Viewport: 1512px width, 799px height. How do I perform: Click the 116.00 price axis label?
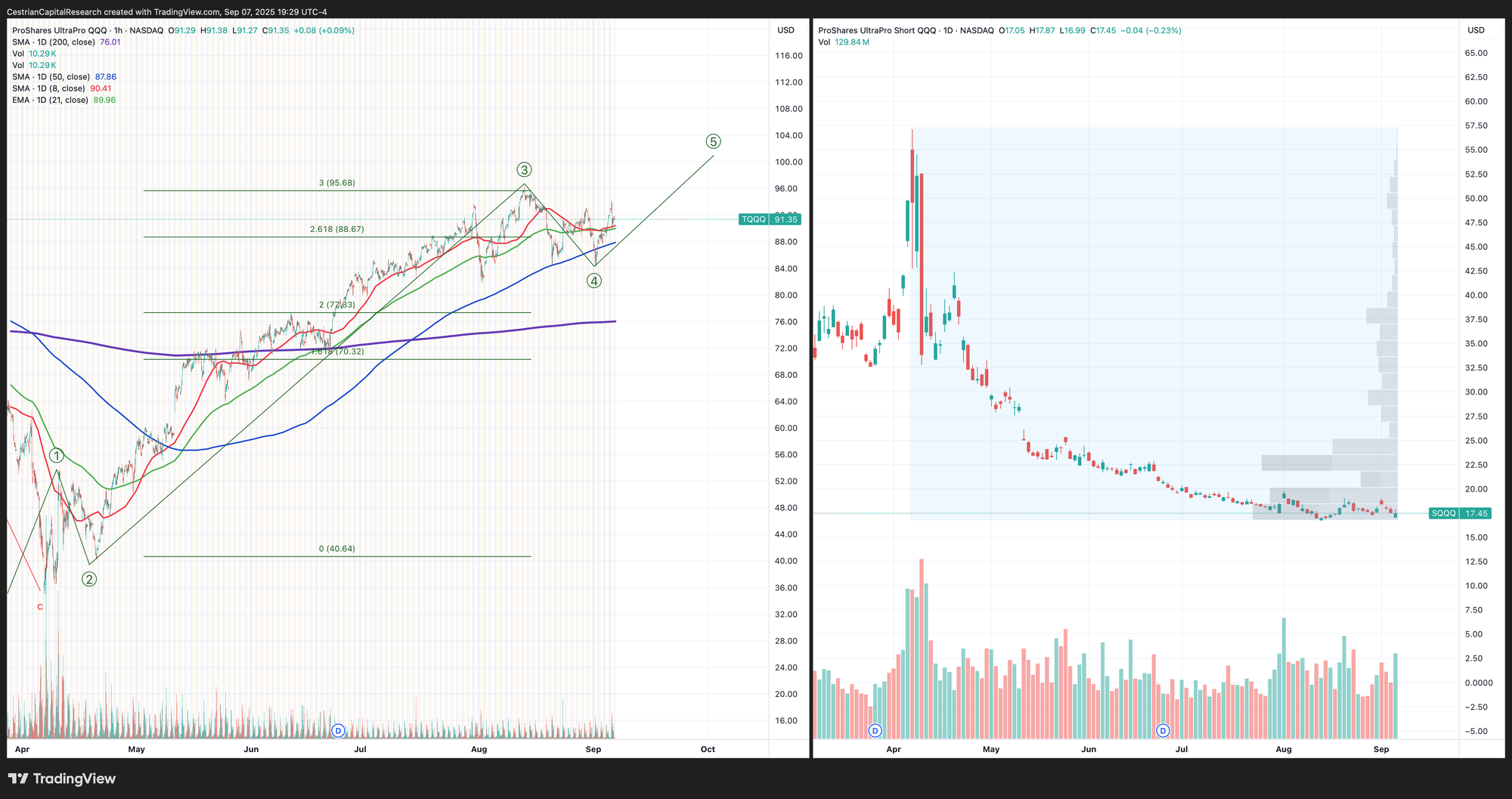pos(789,56)
